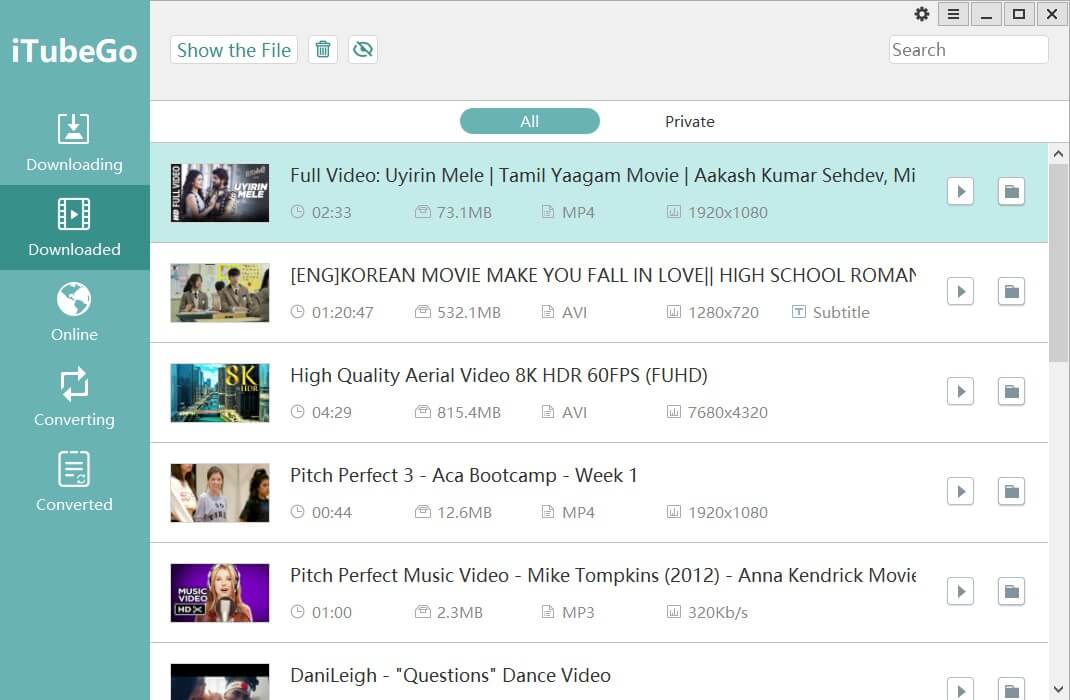Open folder for the Aerial Video 8K
The width and height of the screenshot is (1070, 700).
tap(1011, 392)
